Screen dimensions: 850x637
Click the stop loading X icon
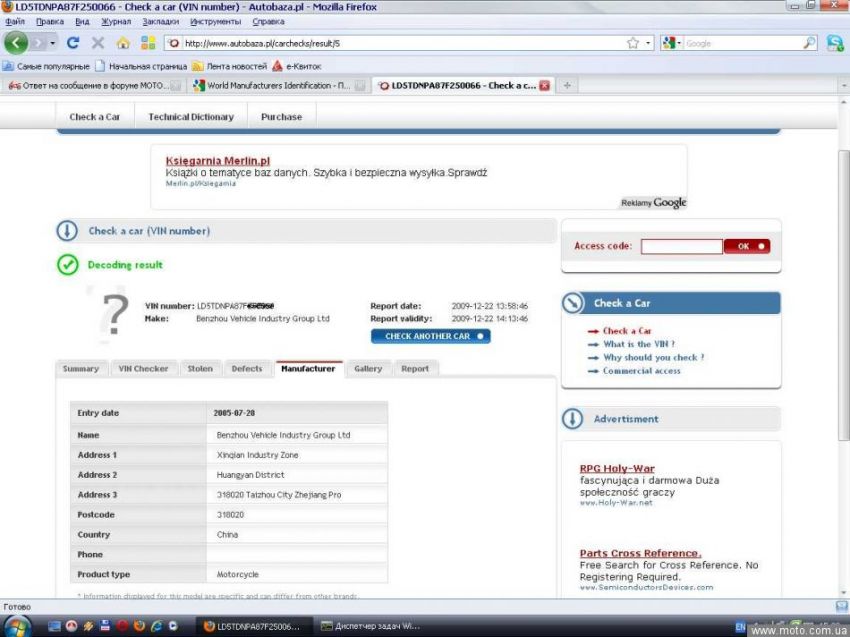pyautogui.click(x=98, y=43)
